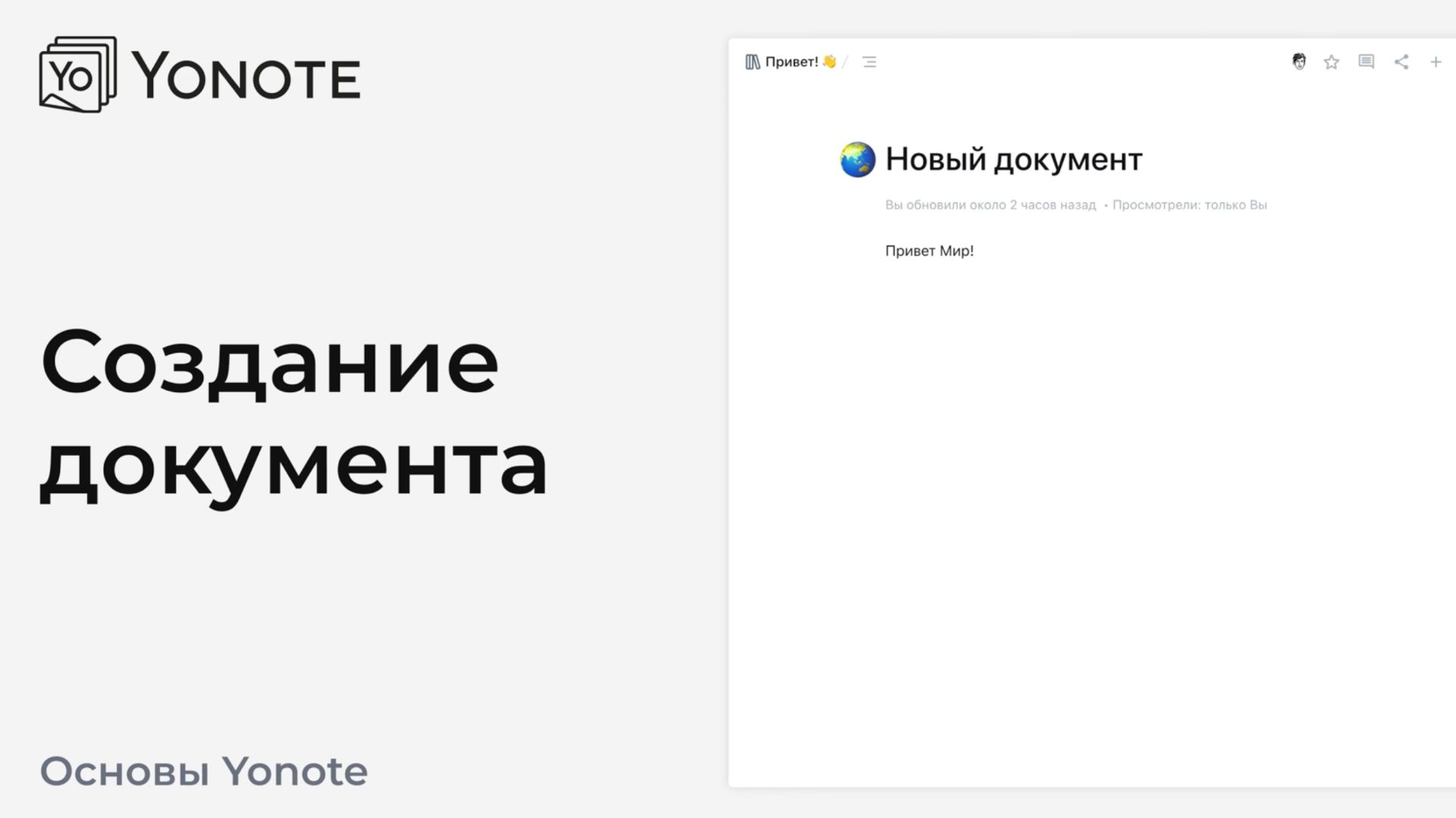The width and height of the screenshot is (1456, 818).
Task: Open the comments panel icon
Action: tap(1367, 62)
